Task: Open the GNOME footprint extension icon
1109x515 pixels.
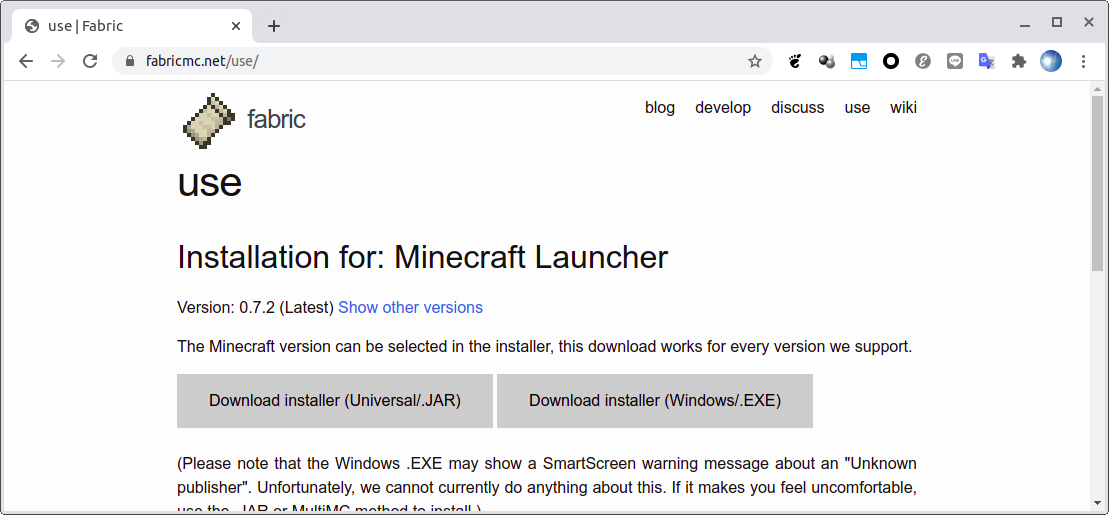Action: pyautogui.click(x=795, y=62)
